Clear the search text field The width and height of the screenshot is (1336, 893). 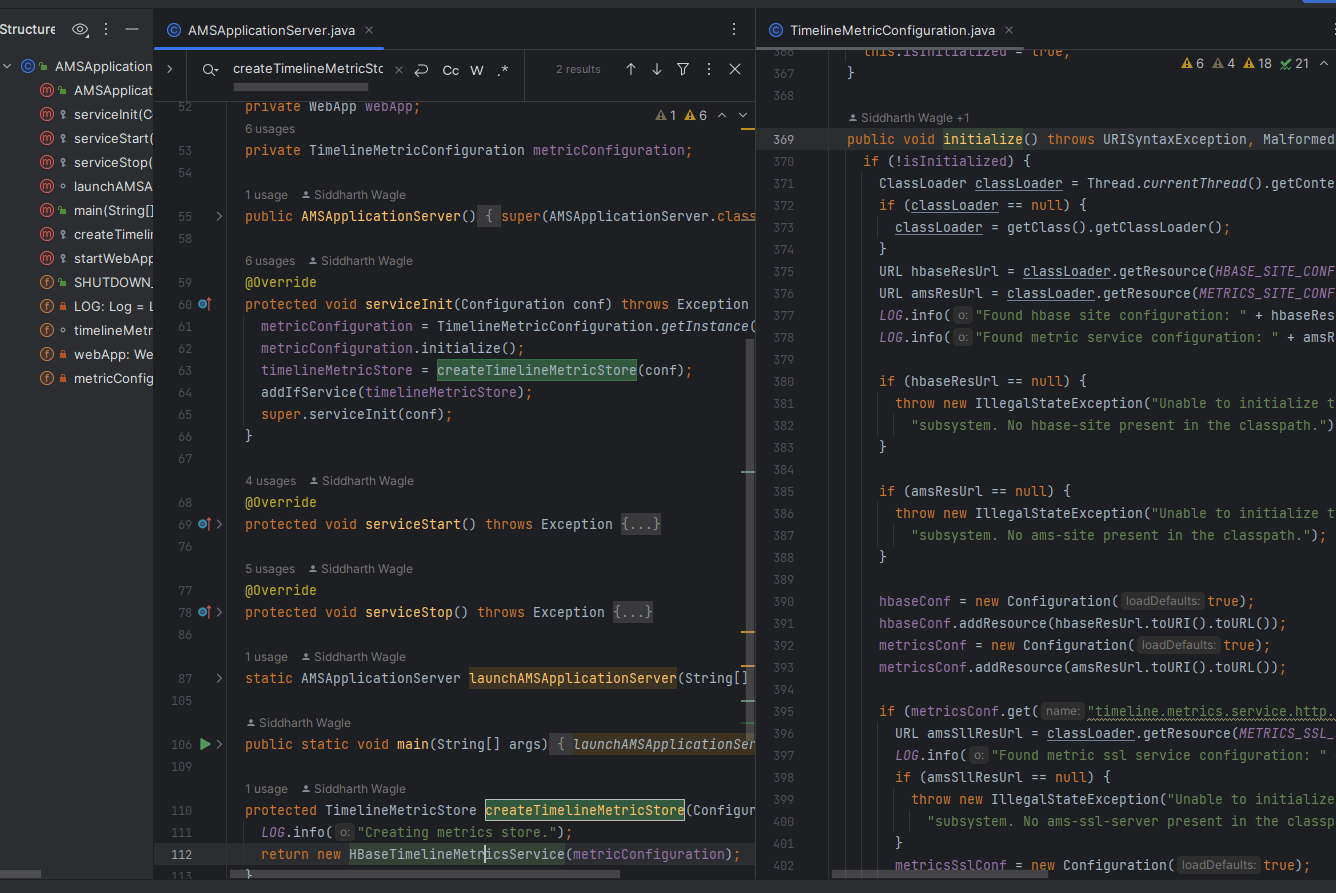click(399, 69)
